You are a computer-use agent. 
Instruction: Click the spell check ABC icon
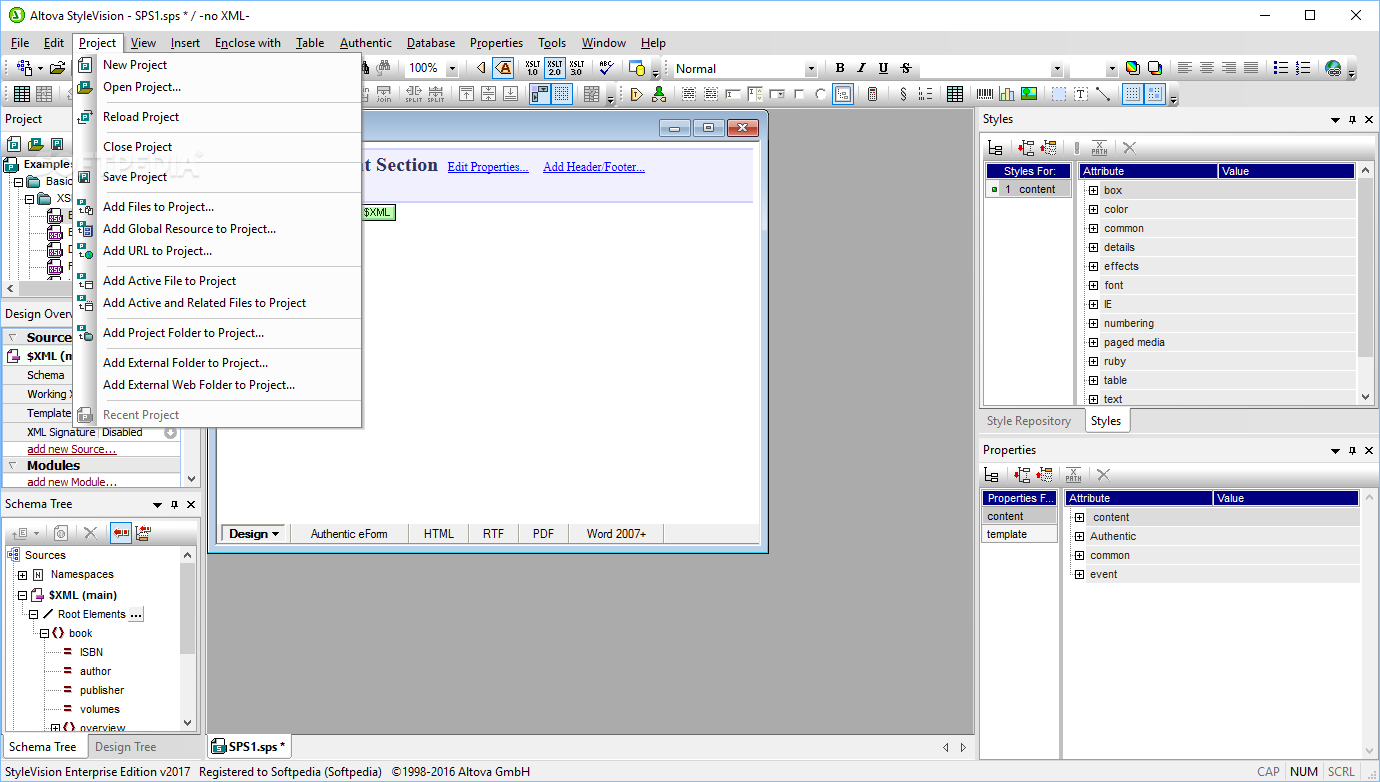[605, 68]
